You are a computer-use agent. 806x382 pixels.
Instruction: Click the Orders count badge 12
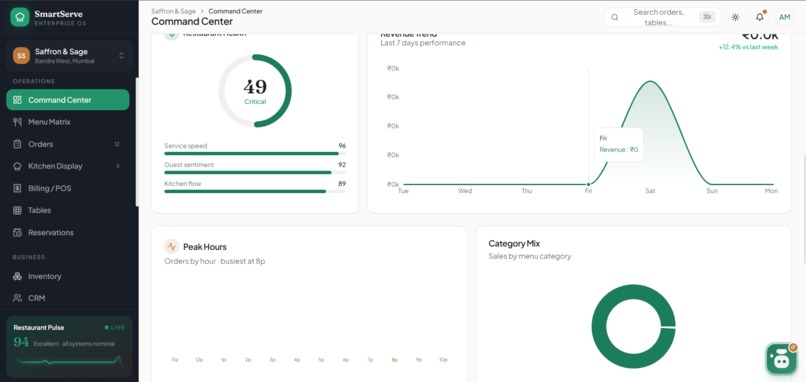pos(117,144)
